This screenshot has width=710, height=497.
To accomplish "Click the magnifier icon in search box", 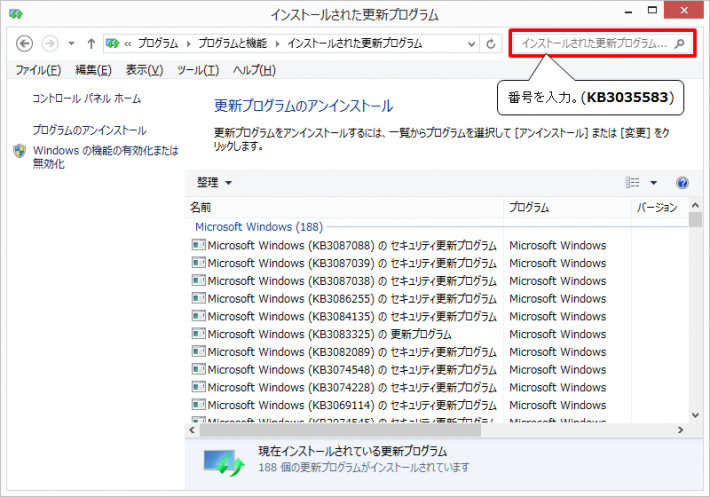I will (x=679, y=43).
